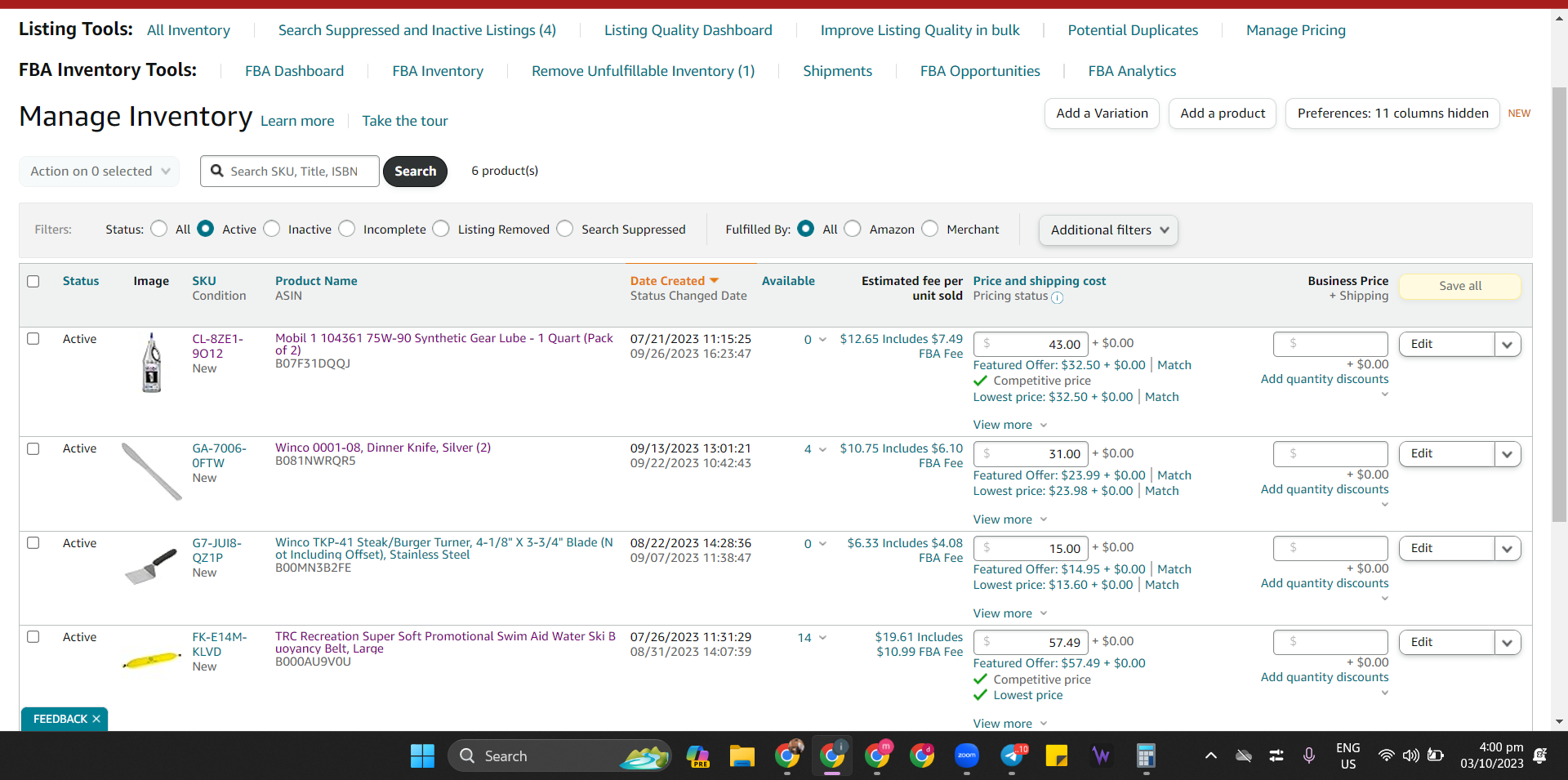This screenshot has width=1568, height=780.
Task: Filter Fulfilled By Amazon radio button
Action: pyautogui.click(x=853, y=229)
